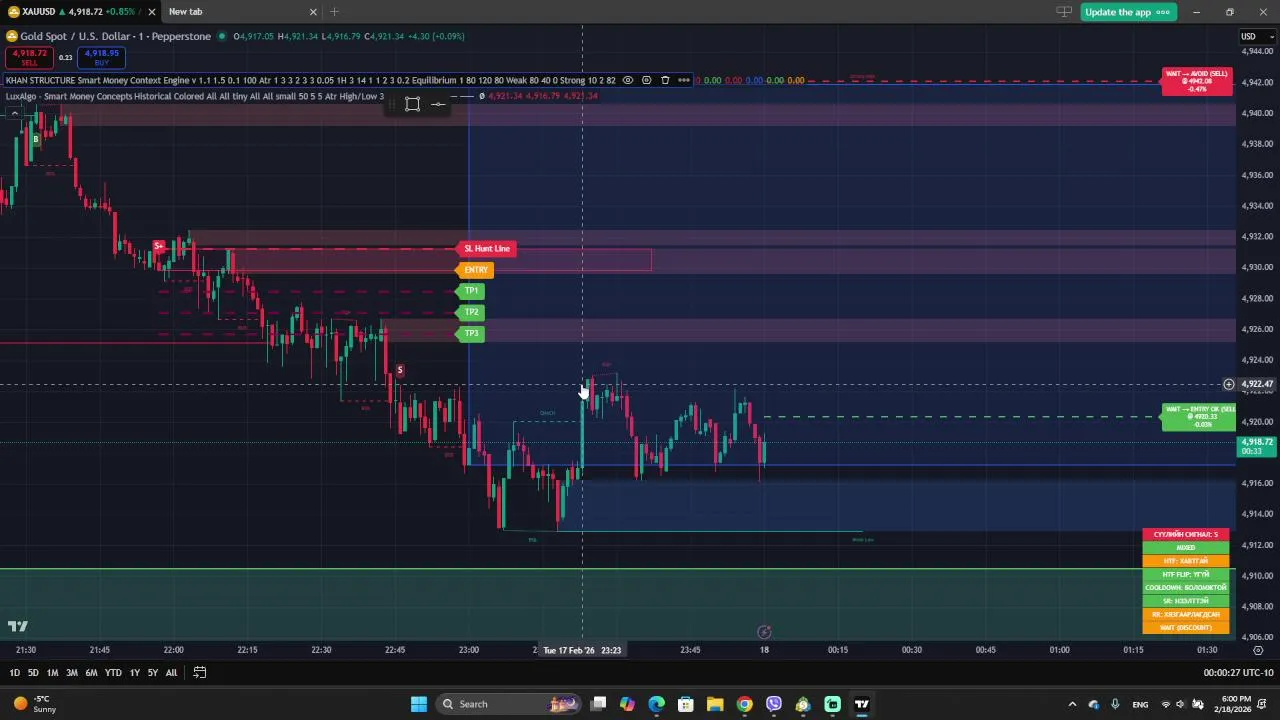1280x720 pixels.
Task: Click the lightning replay icon on time axis
Action: pyautogui.click(x=764, y=632)
